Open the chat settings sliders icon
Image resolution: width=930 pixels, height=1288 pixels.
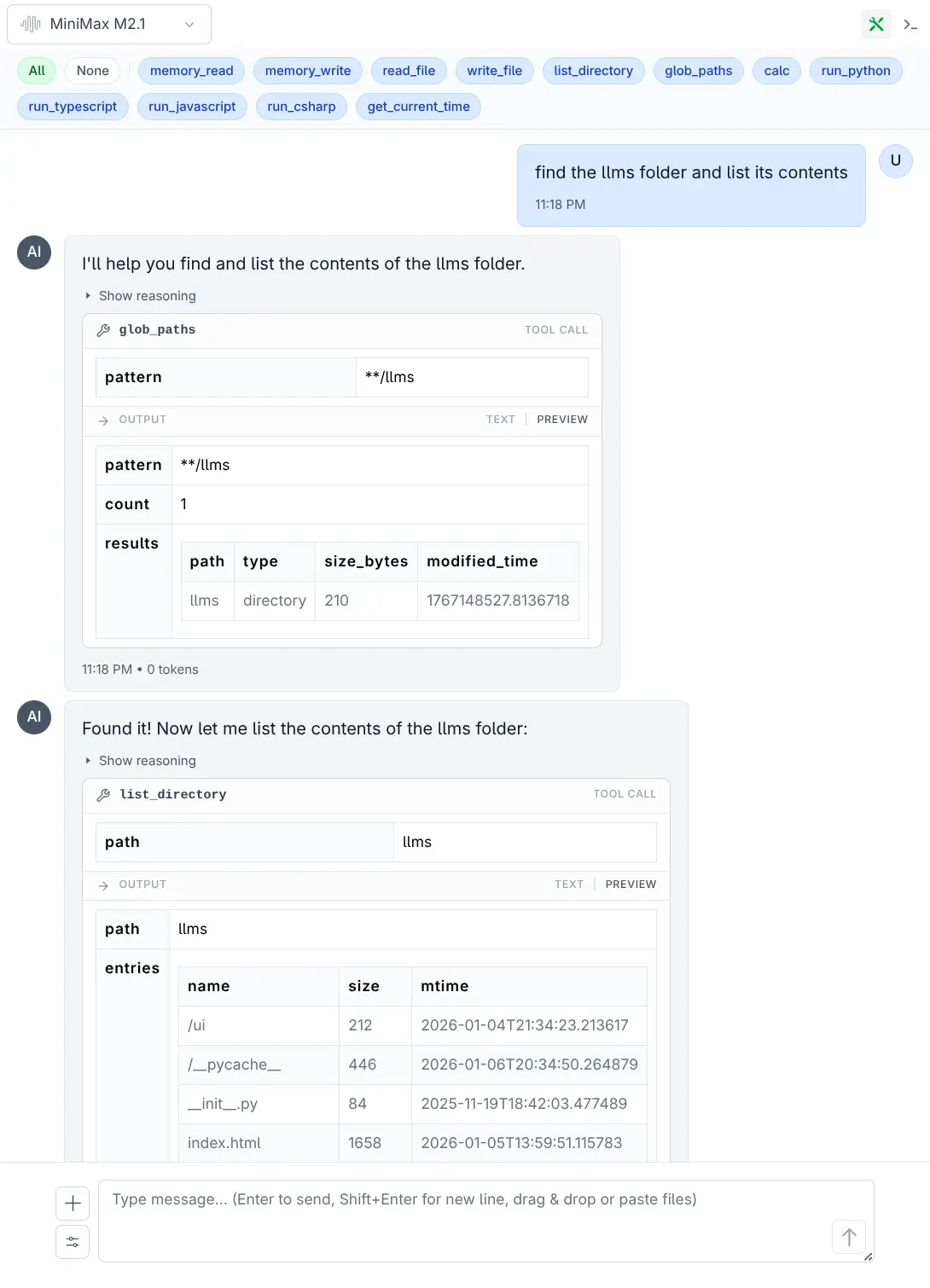pyautogui.click(x=73, y=1242)
